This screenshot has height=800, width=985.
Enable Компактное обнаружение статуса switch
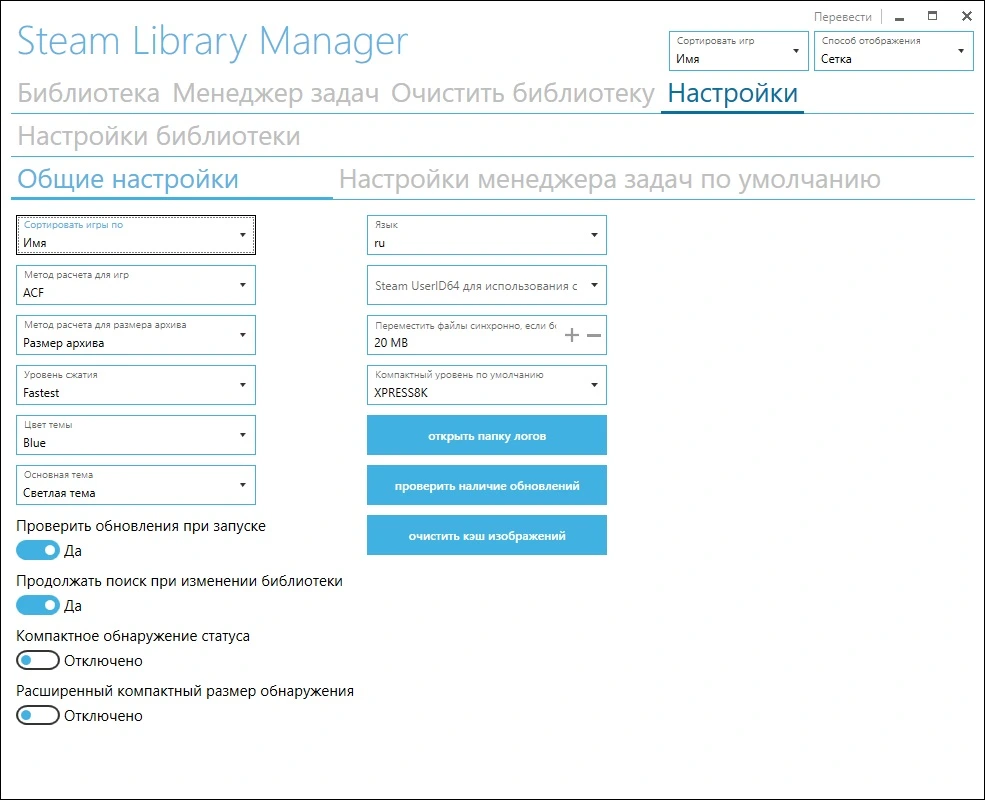tap(38, 661)
